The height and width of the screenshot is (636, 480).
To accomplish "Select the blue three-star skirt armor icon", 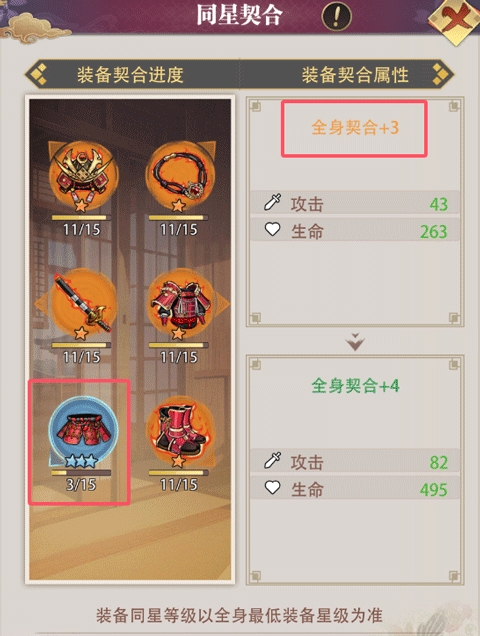I will pyautogui.click(x=83, y=432).
